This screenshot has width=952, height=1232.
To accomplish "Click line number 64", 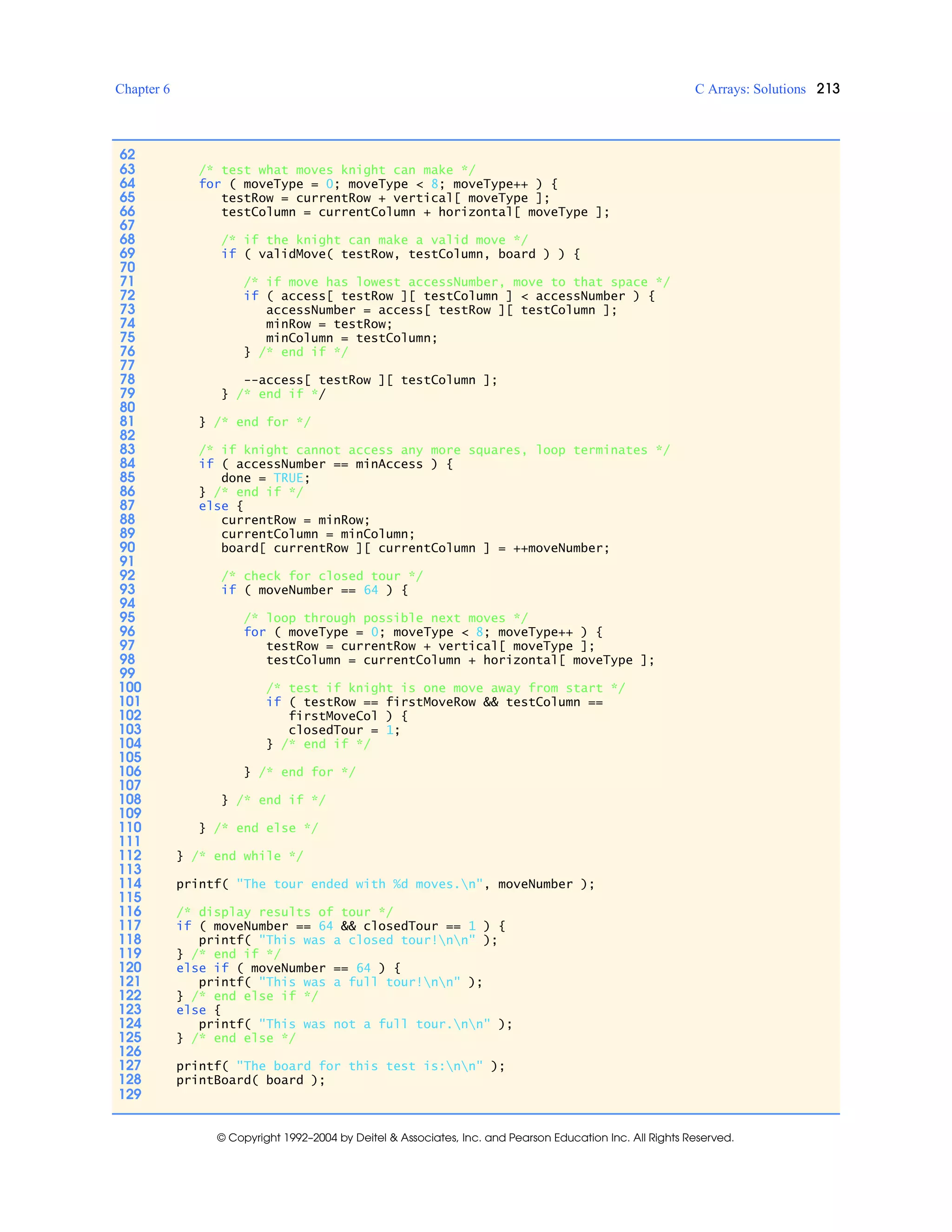I will click(127, 183).
